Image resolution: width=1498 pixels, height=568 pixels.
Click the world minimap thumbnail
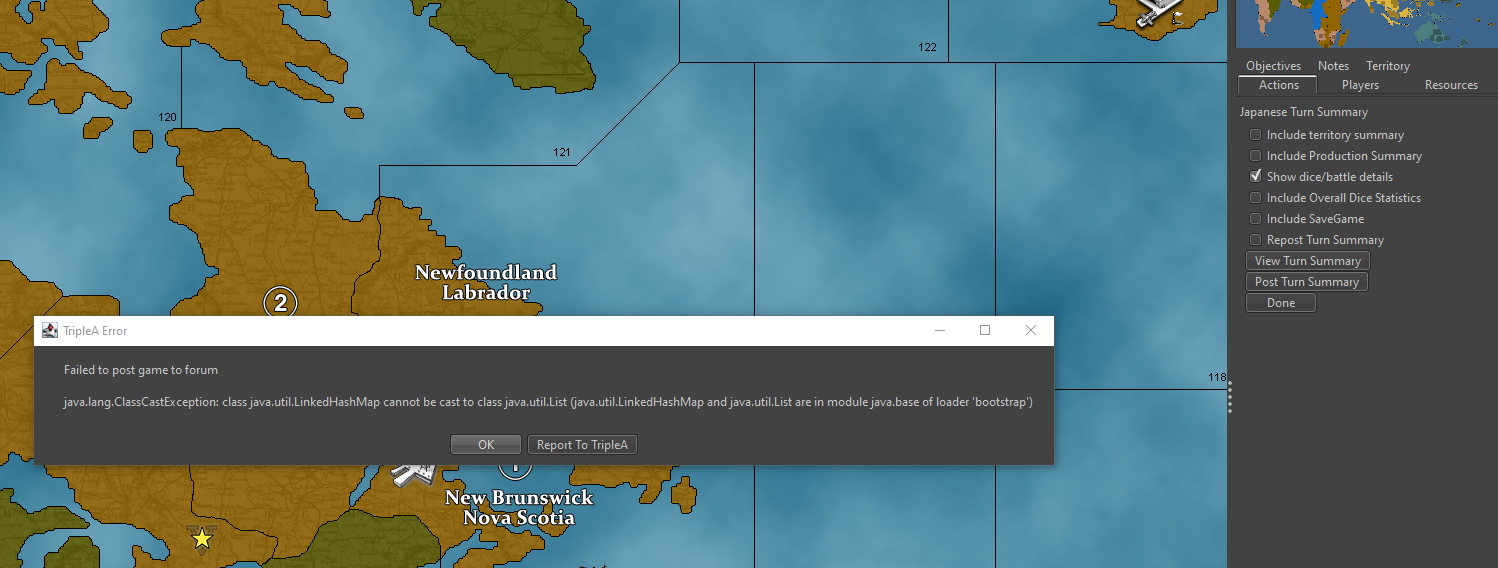(x=1366, y=24)
